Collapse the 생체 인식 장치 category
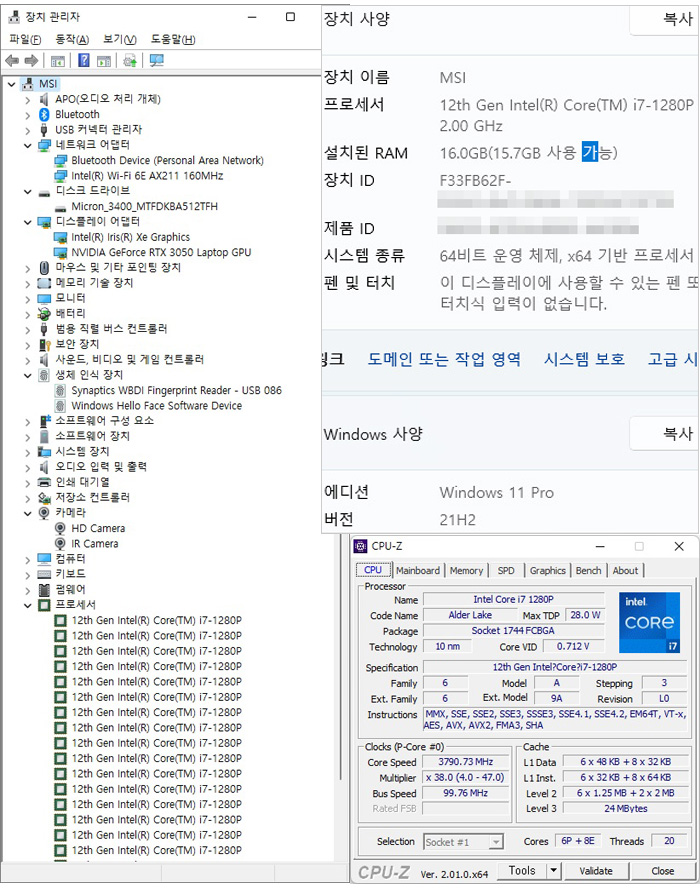The width and height of the screenshot is (700, 888). tap(28, 375)
